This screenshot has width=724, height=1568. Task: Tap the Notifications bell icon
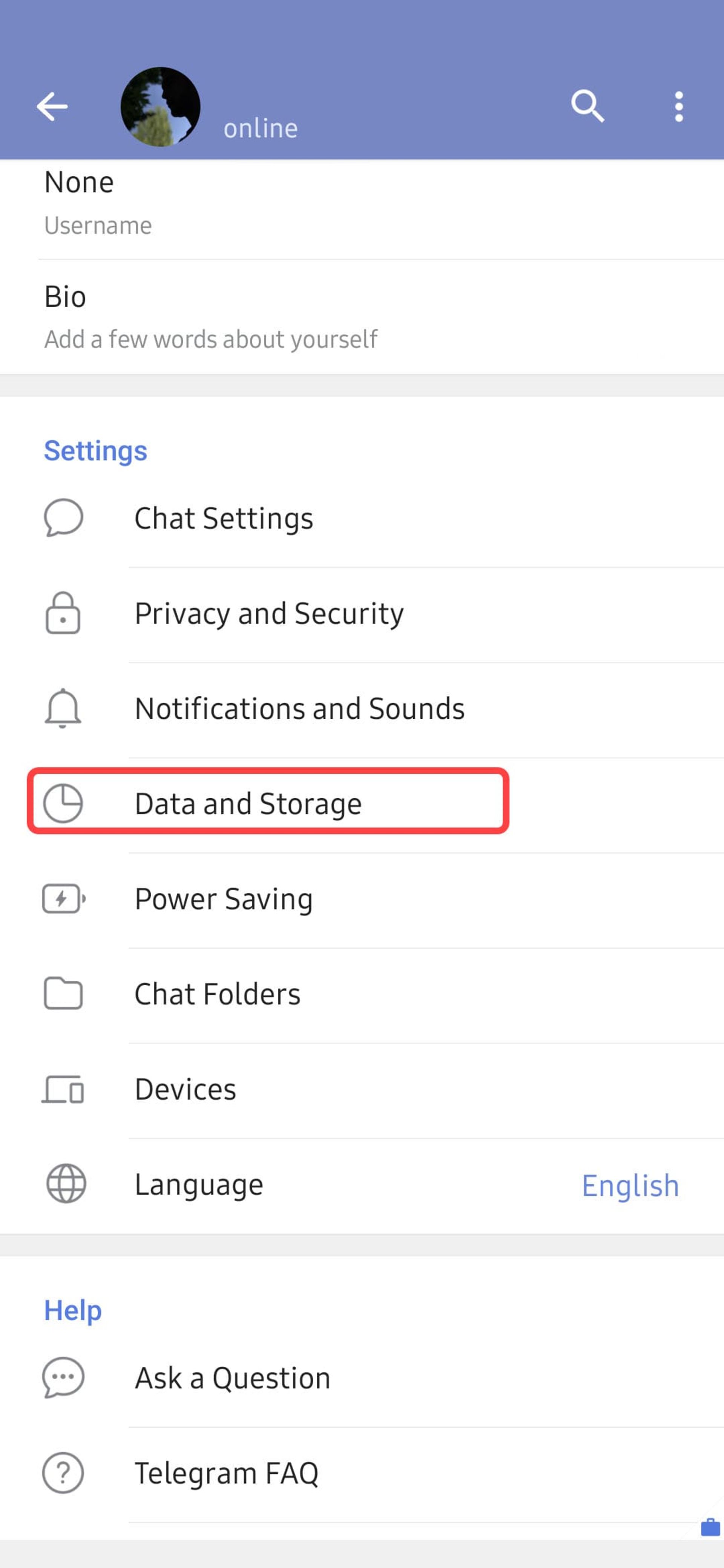pyautogui.click(x=63, y=708)
